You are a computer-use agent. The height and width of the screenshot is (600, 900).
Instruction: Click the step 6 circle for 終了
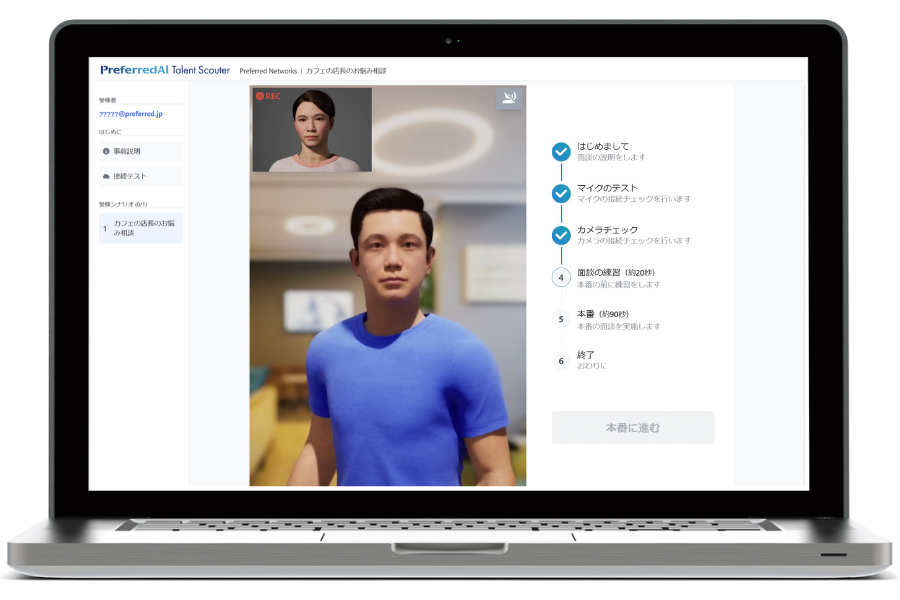point(561,360)
